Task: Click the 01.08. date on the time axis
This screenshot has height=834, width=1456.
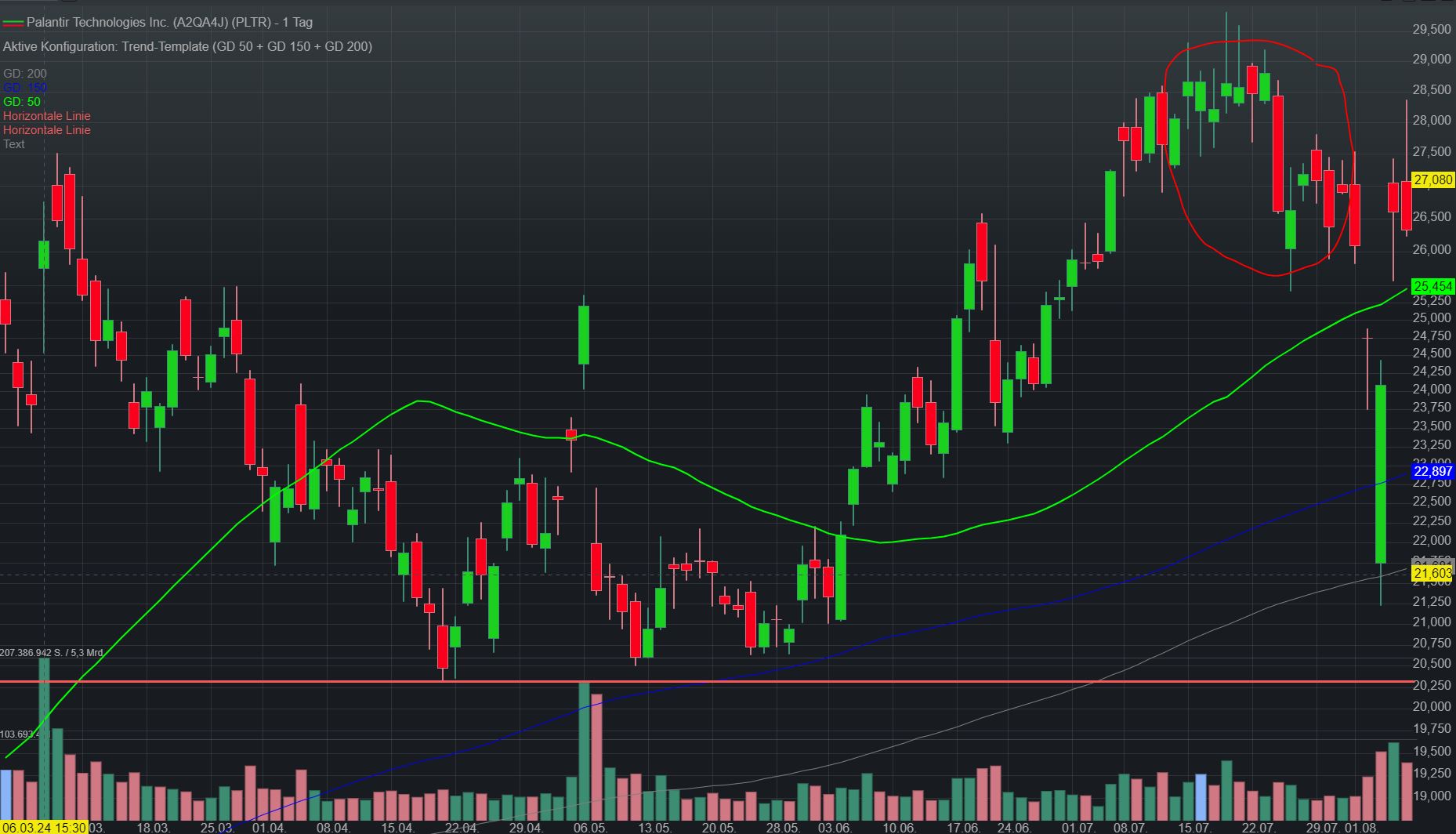Action: coord(1361,828)
